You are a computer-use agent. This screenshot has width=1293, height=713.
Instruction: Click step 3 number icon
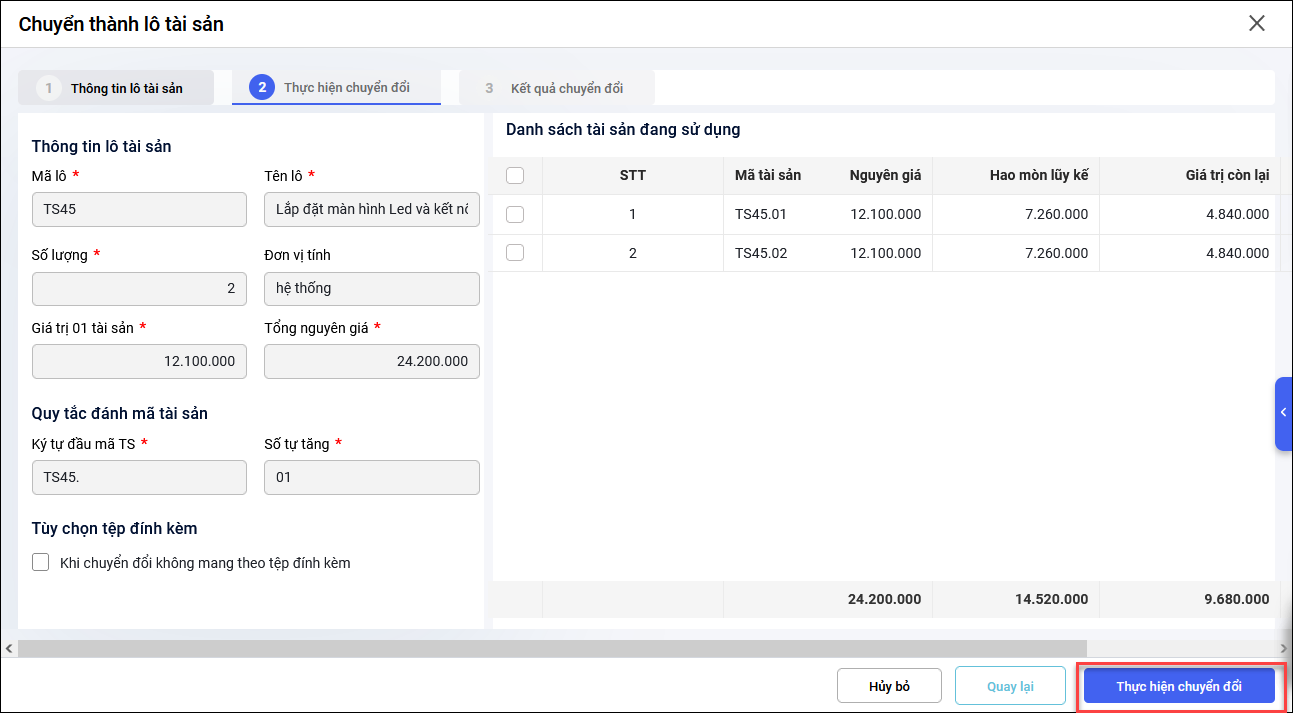(489, 88)
